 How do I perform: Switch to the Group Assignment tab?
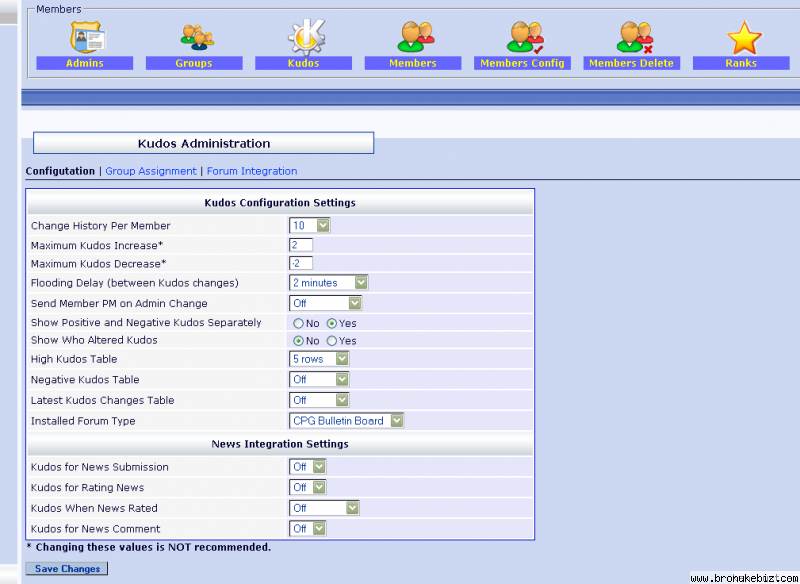(x=151, y=171)
